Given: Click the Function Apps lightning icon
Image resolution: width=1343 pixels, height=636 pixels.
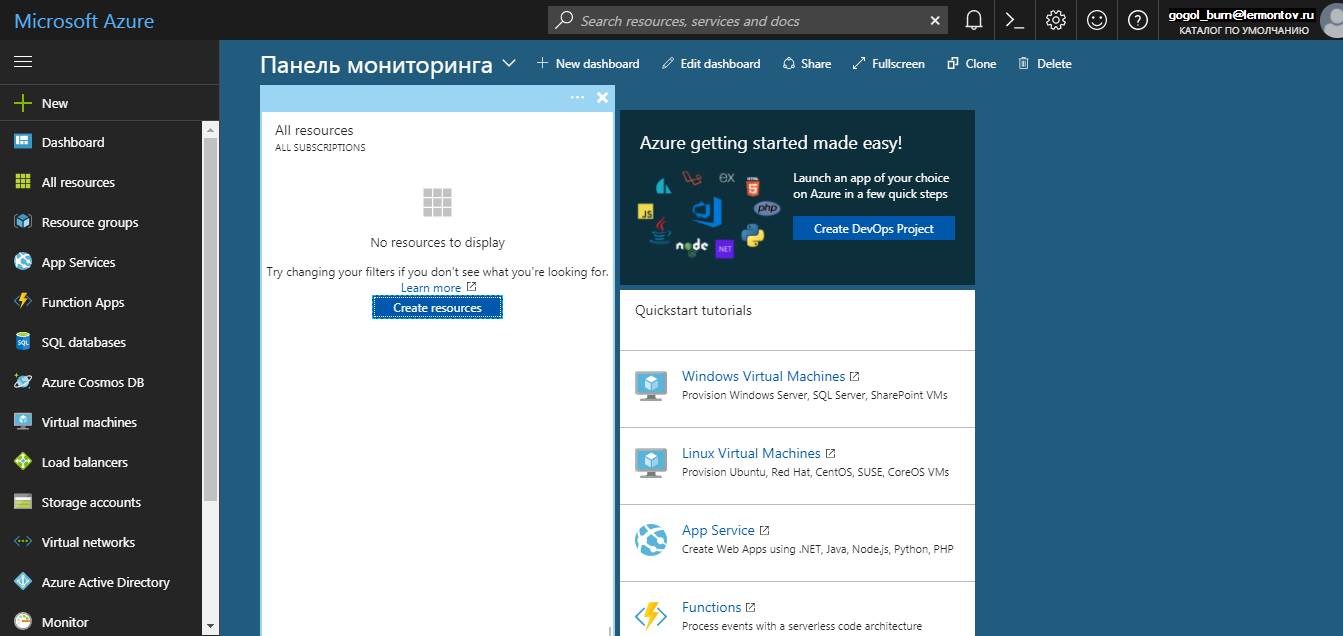Looking at the screenshot, I should tap(23, 302).
